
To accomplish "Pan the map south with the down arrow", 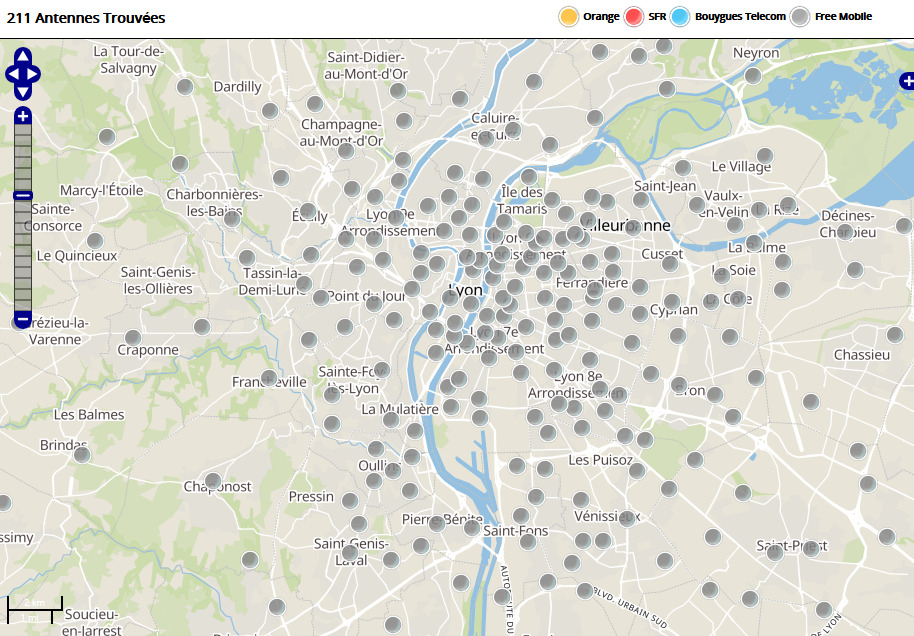I will click(23, 91).
